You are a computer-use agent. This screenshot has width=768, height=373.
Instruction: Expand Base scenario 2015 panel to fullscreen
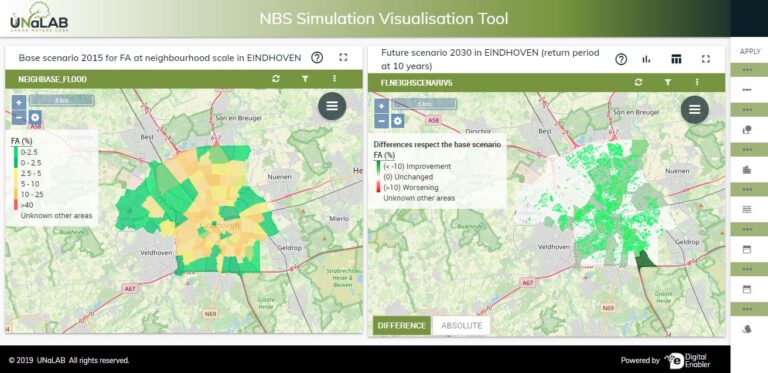tap(343, 58)
